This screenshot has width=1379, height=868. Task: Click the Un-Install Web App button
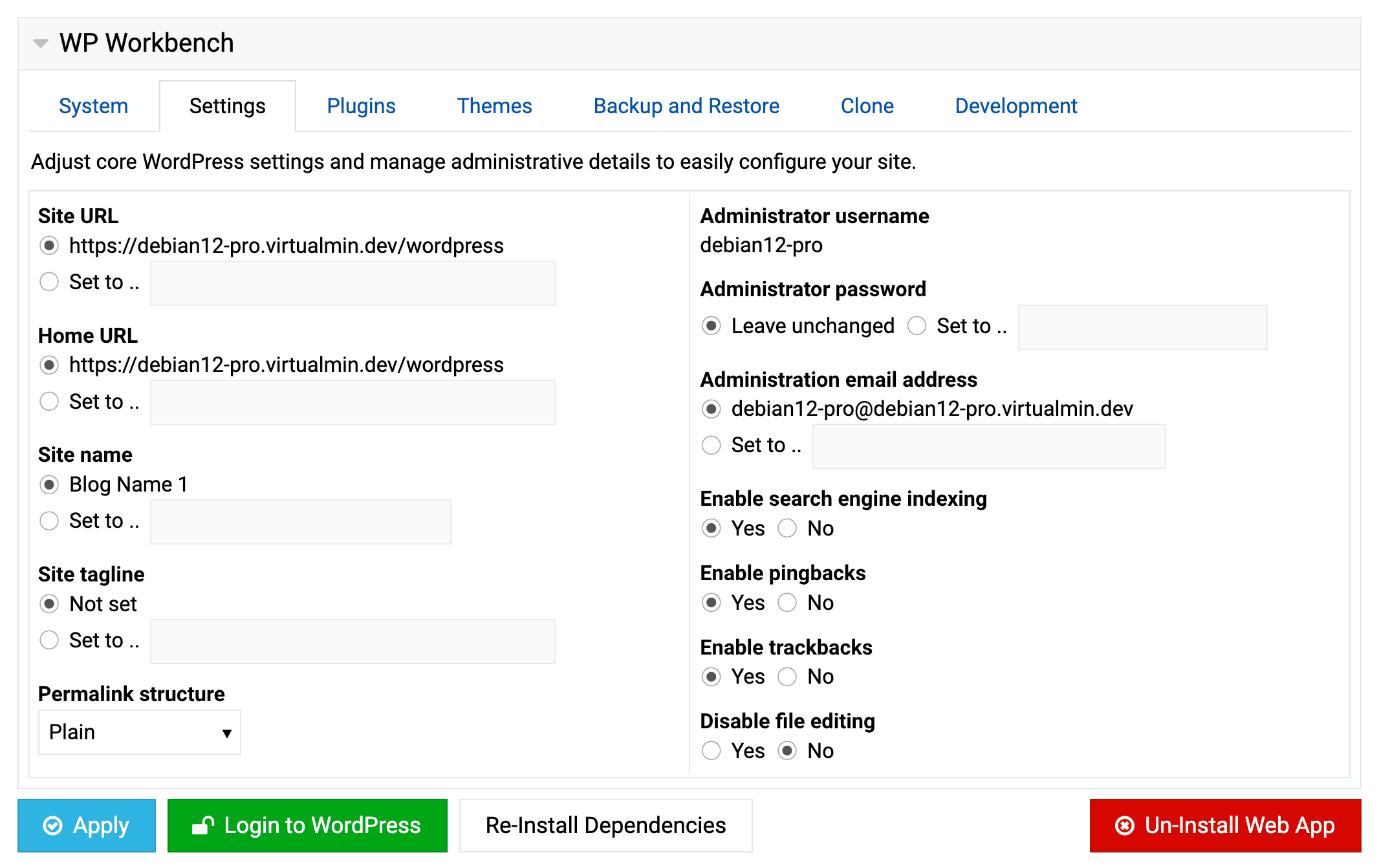click(1225, 826)
